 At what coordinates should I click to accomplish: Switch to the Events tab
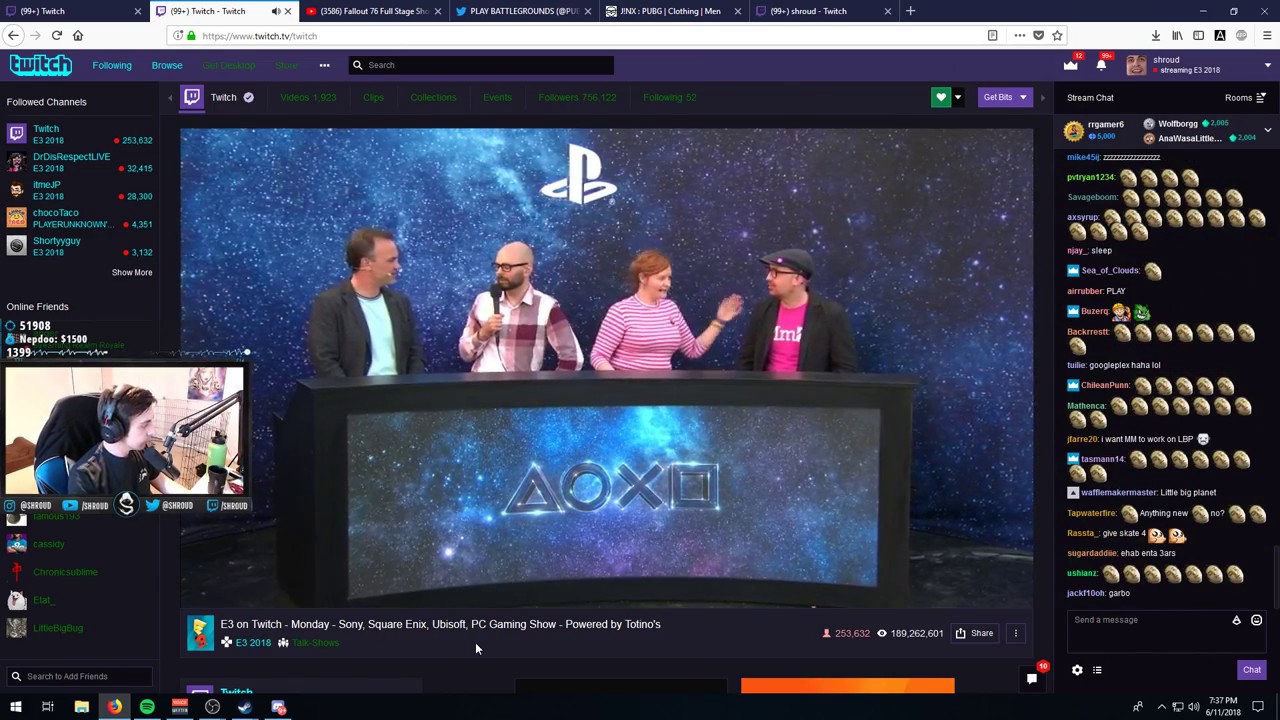click(x=497, y=97)
